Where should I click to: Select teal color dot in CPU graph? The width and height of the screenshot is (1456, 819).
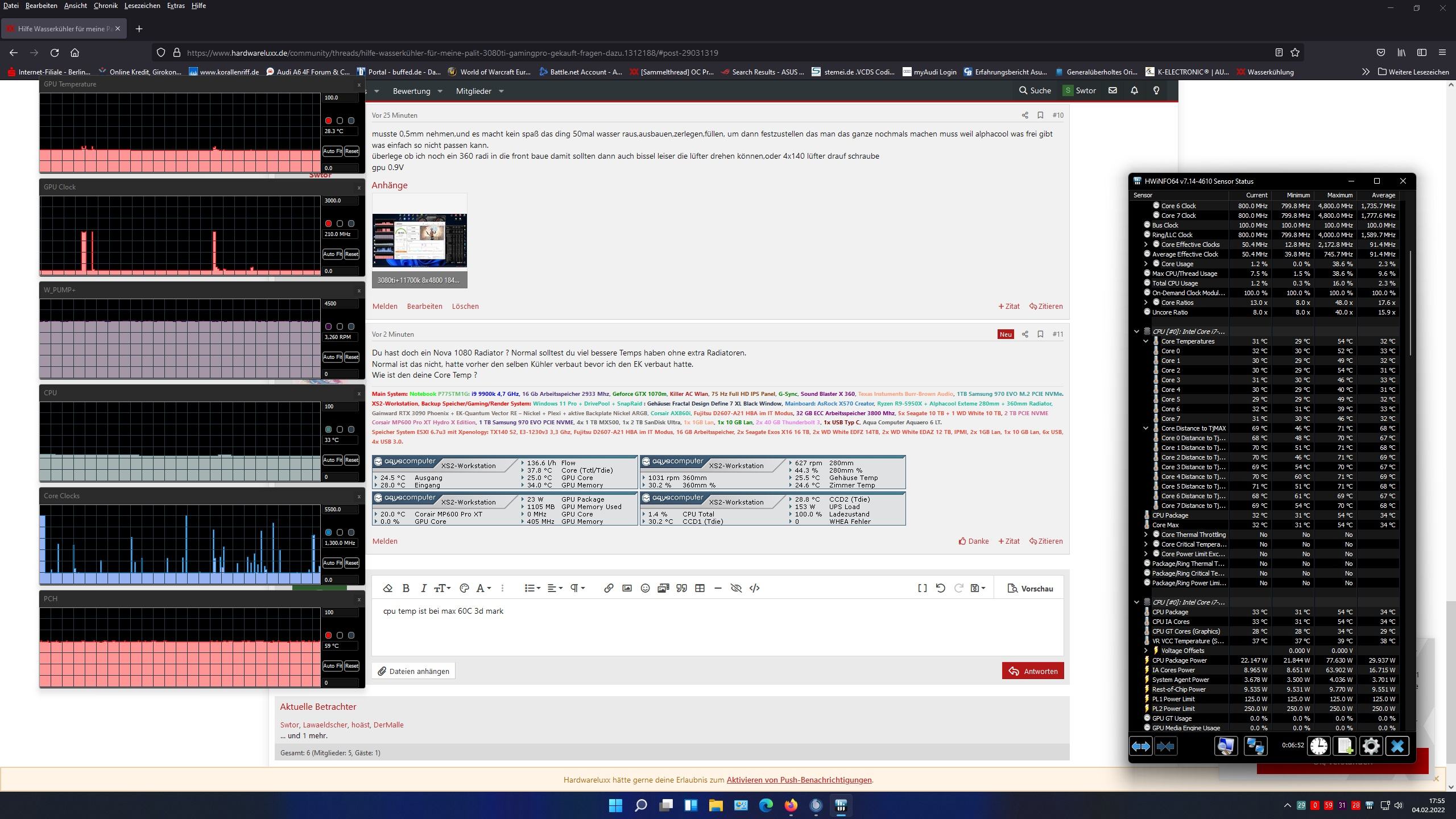click(x=328, y=429)
